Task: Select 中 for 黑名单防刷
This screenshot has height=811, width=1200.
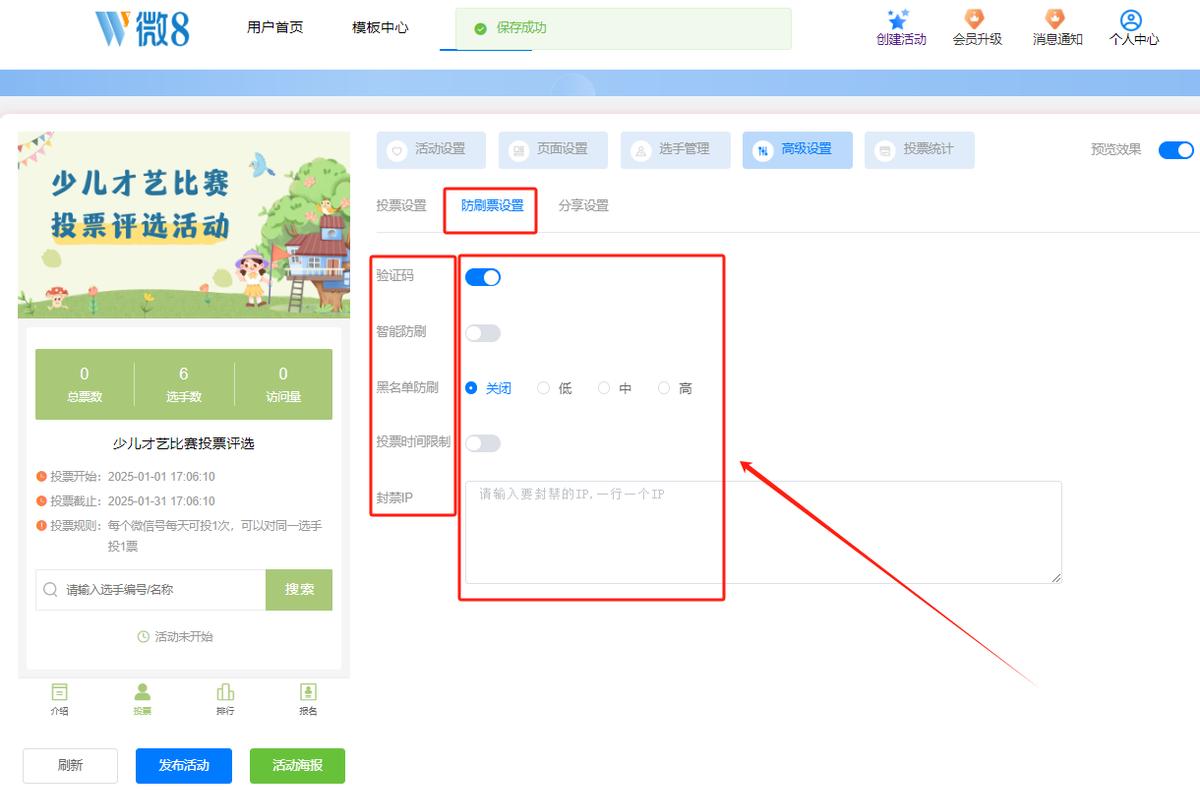Action: click(x=615, y=388)
